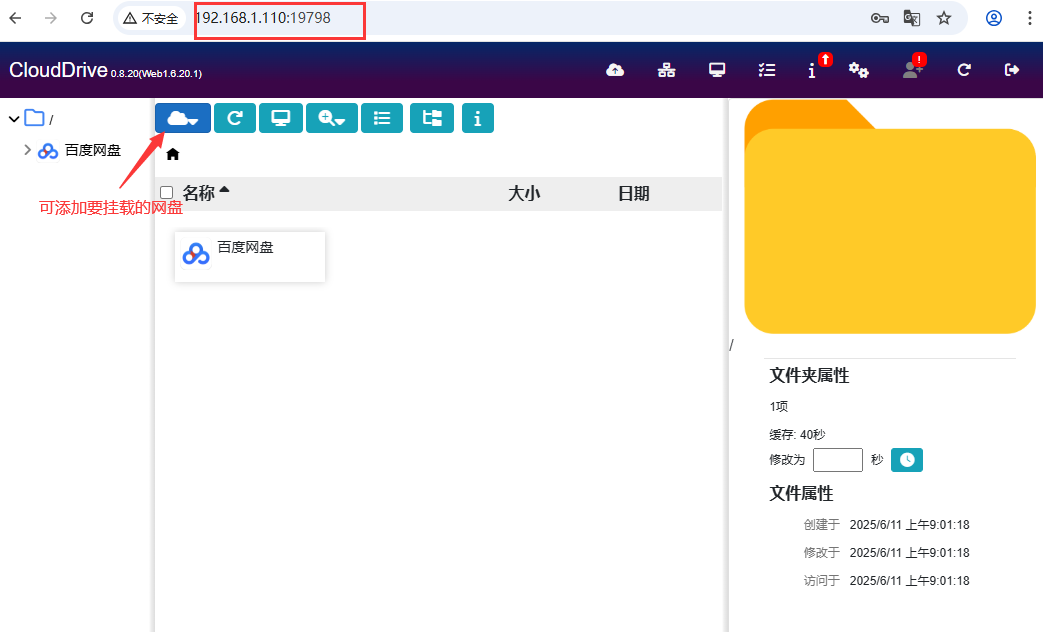The image size is (1043, 632).
Task: Click the clock button to apply cache seconds
Action: (906, 460)
